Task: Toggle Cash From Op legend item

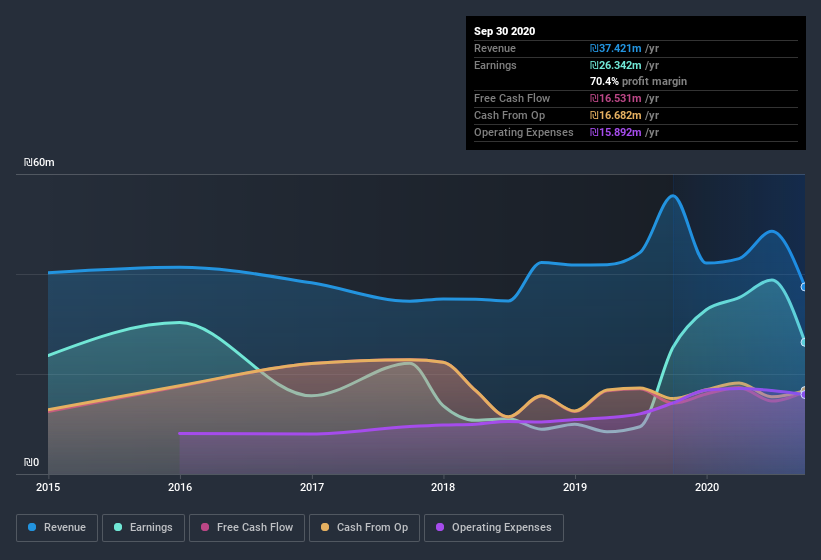Action: point(364,528)
